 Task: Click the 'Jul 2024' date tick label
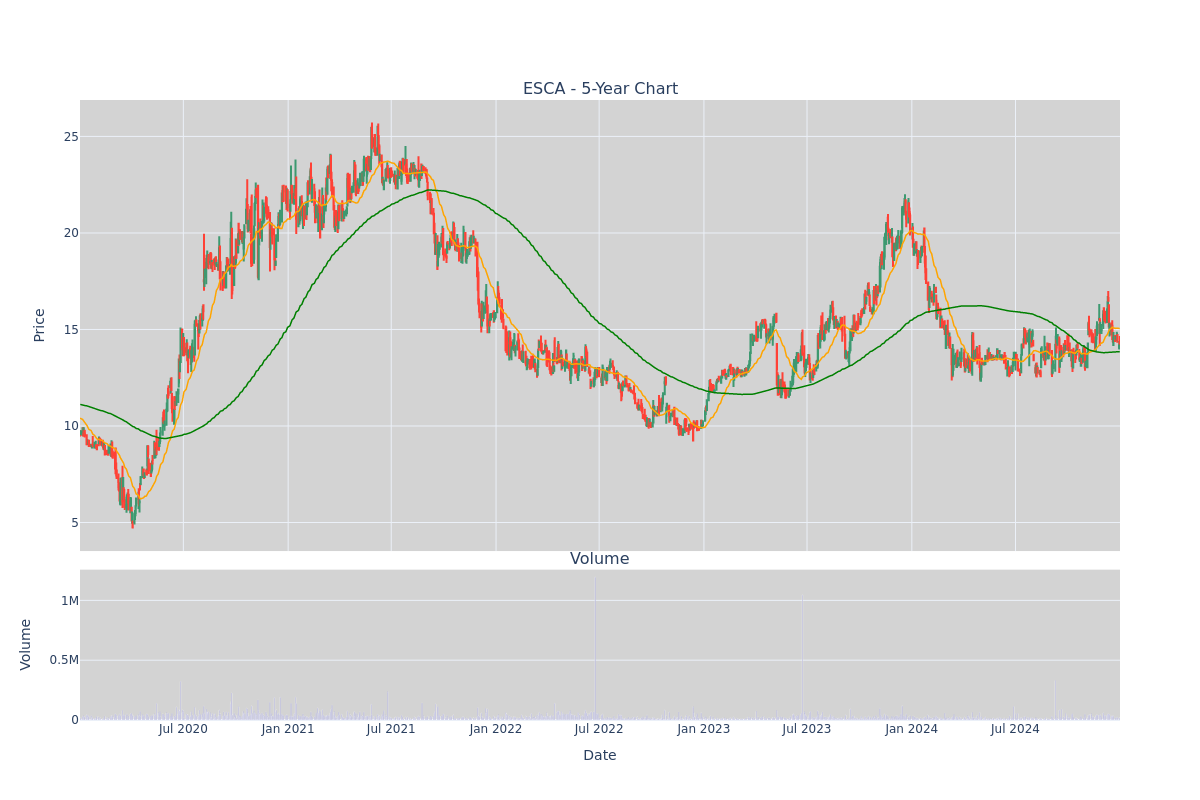[1015, 729]
